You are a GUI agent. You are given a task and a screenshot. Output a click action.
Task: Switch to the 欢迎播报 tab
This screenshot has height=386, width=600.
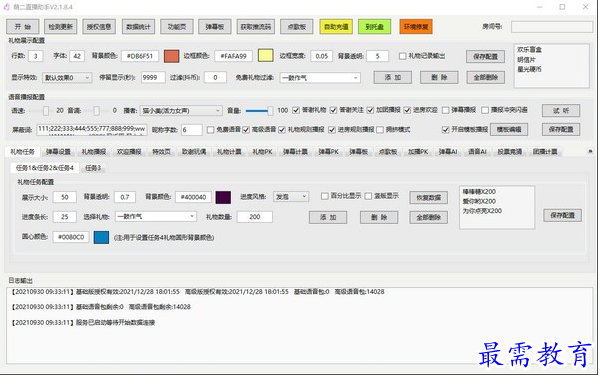coord(129,152)
